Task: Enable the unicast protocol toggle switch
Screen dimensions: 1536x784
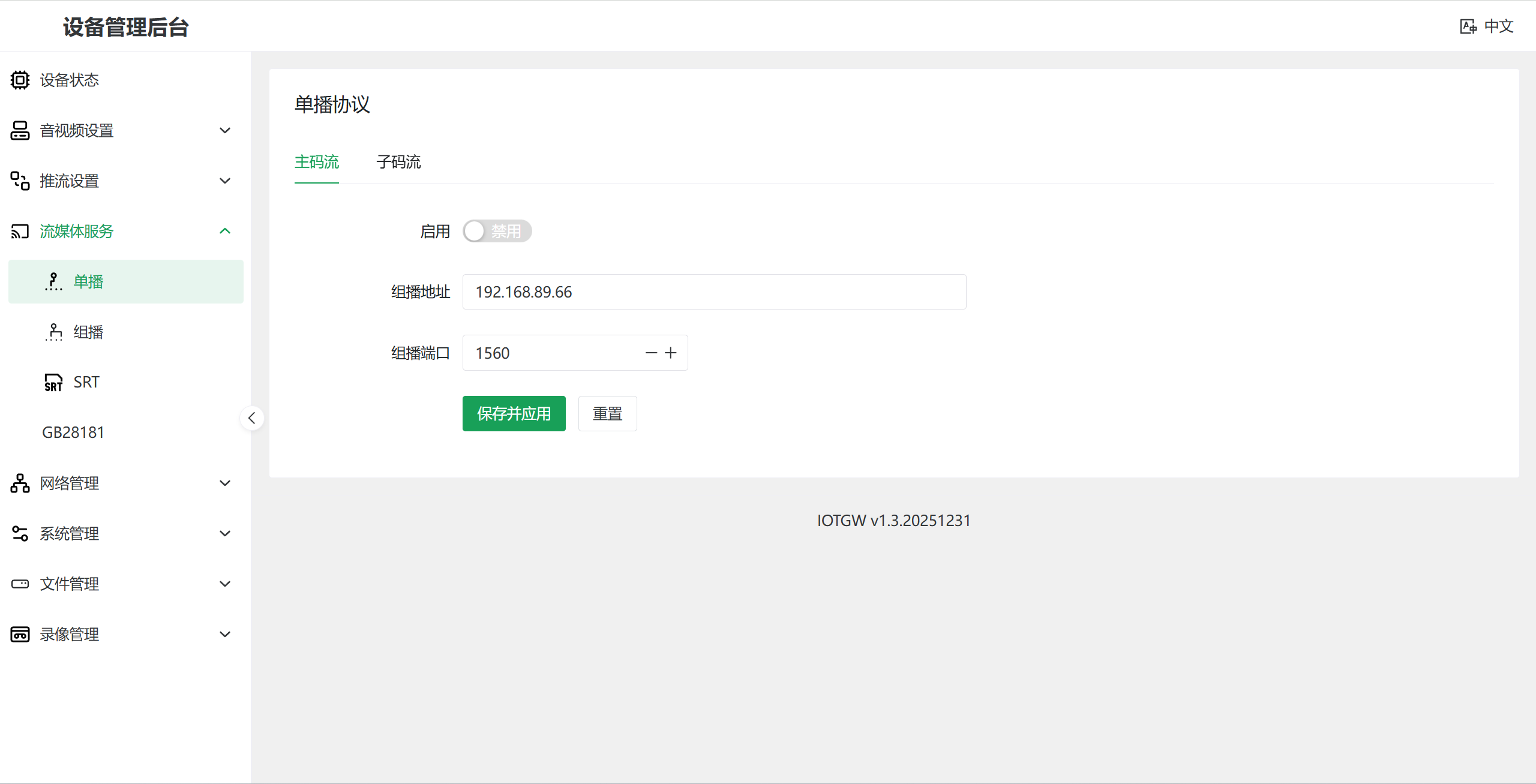Action: (x=497, y=231)
